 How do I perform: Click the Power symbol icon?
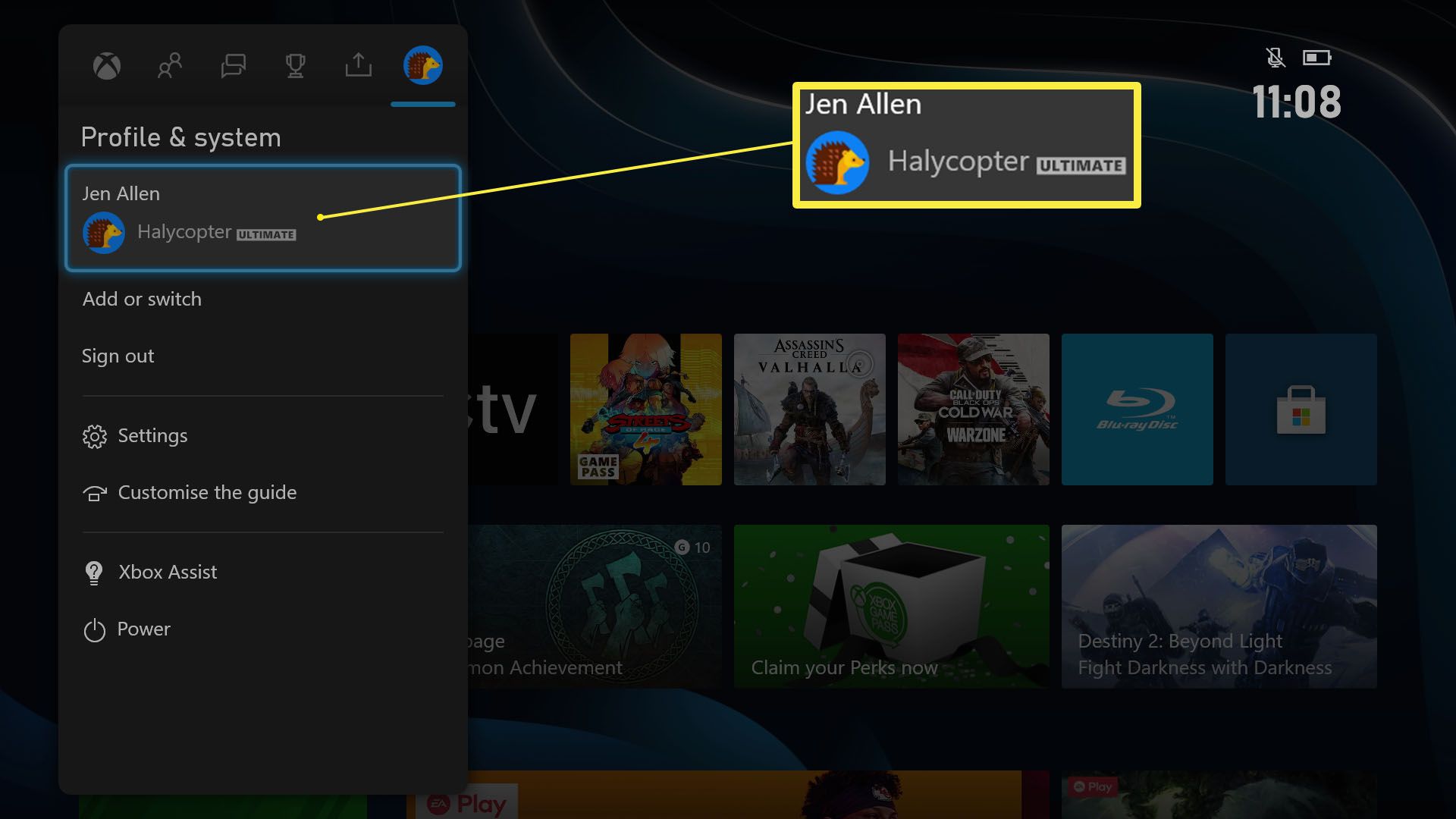click(95, 630)
